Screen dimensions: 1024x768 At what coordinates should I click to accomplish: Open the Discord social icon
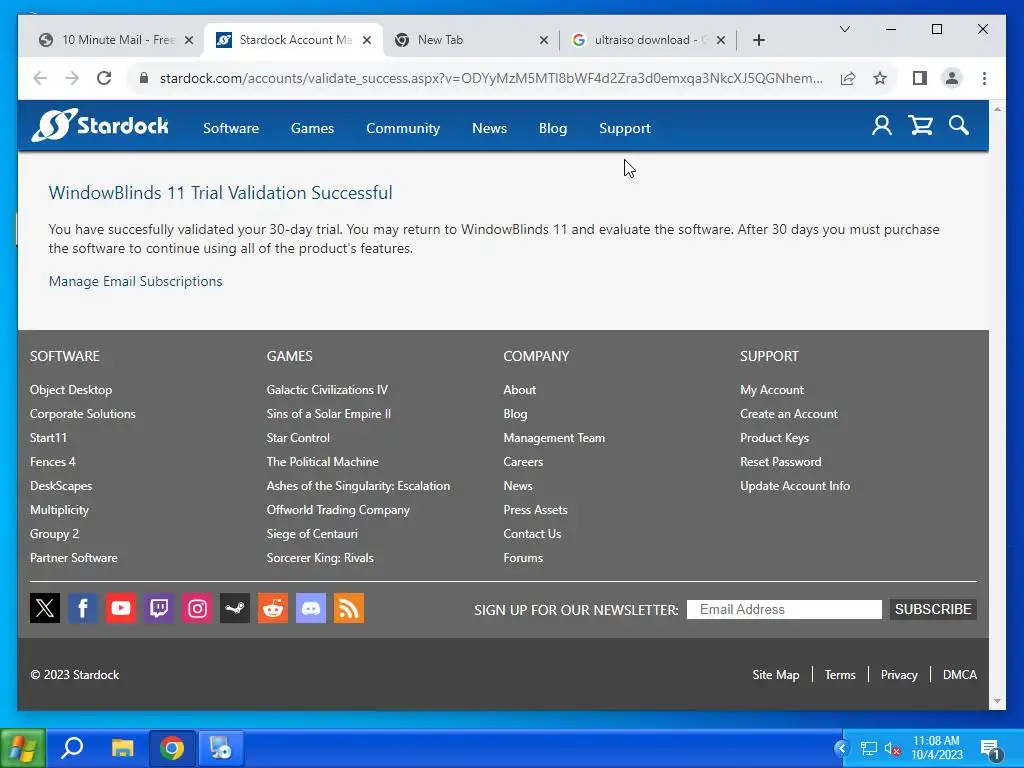[311, 608]
